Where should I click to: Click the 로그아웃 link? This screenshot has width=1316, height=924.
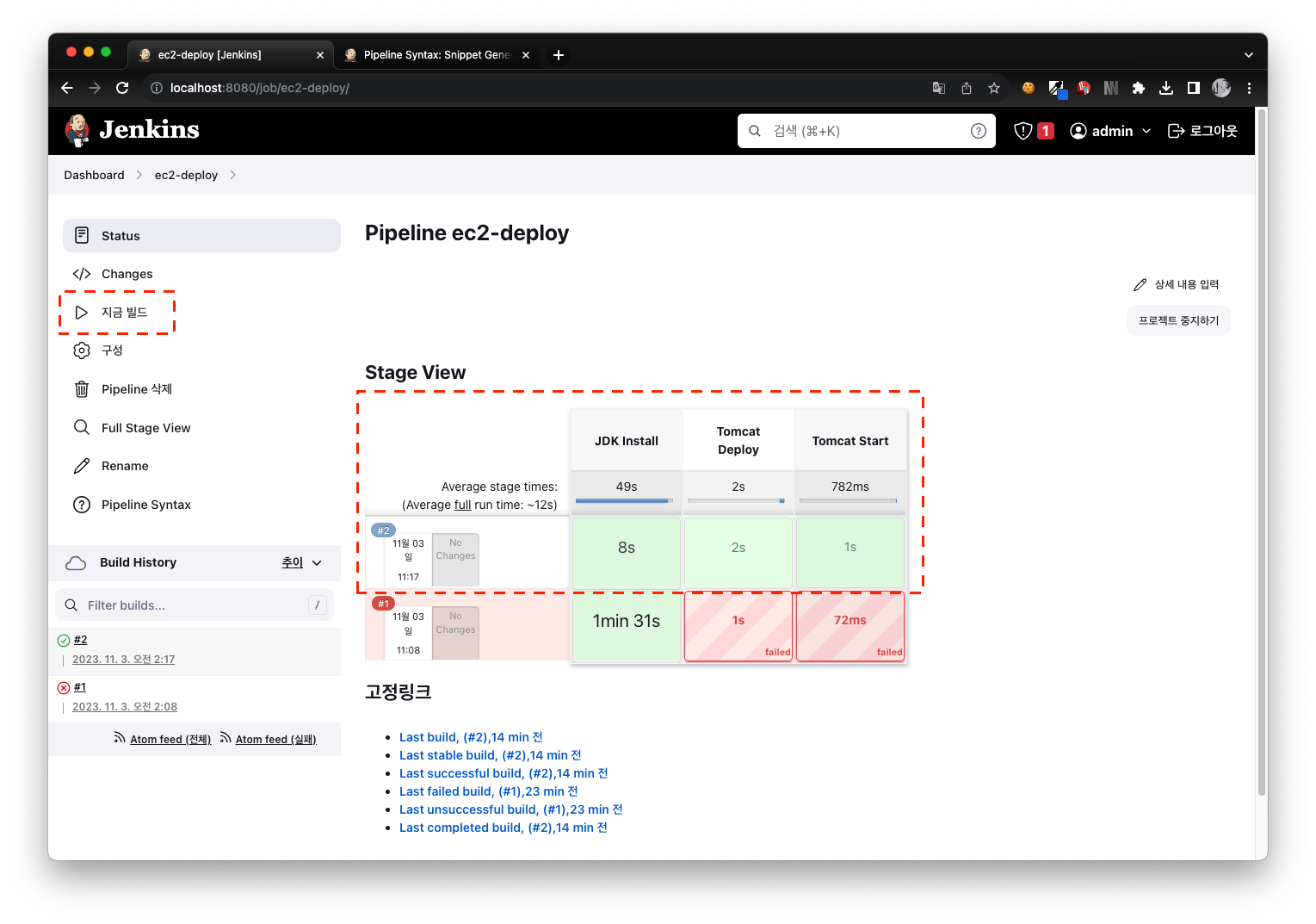point(1214,131)
